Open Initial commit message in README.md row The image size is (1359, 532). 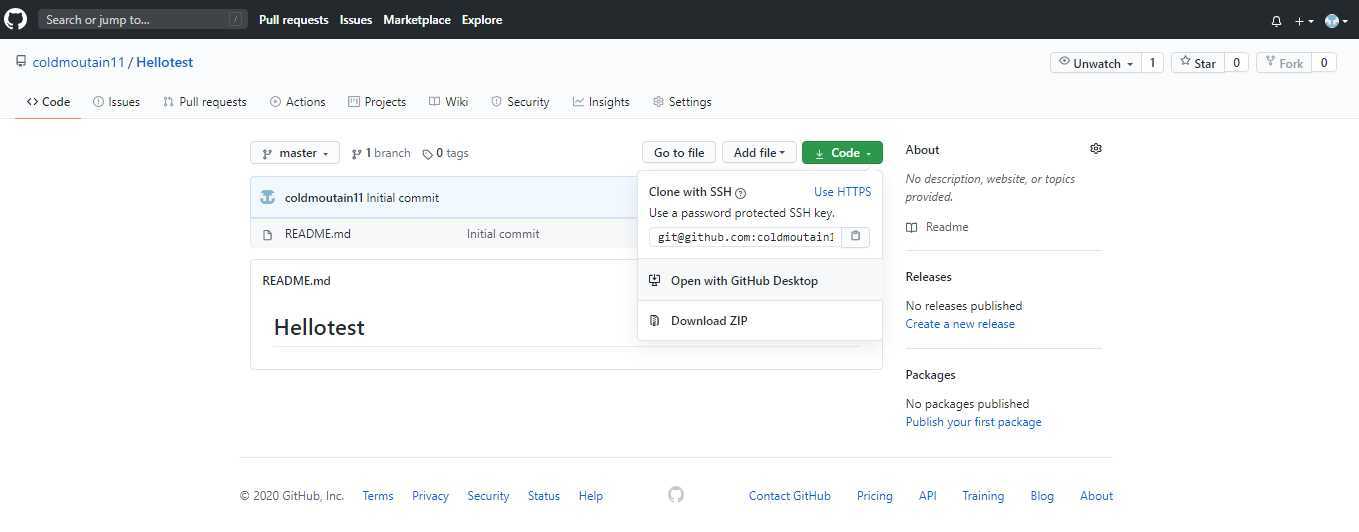tap(503, 234)
